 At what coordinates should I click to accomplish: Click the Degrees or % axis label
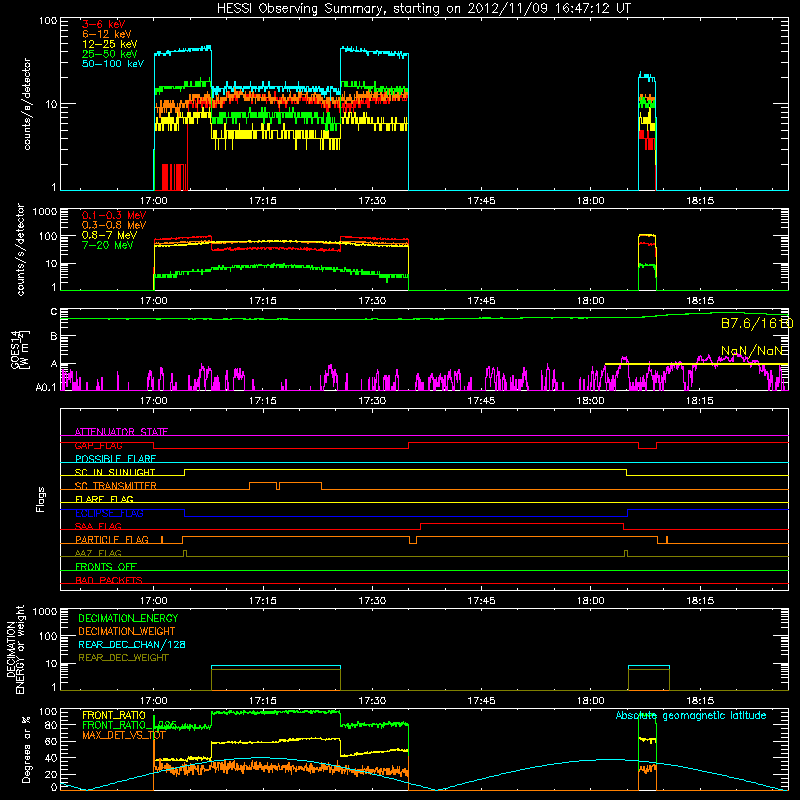tap(26, 749)
